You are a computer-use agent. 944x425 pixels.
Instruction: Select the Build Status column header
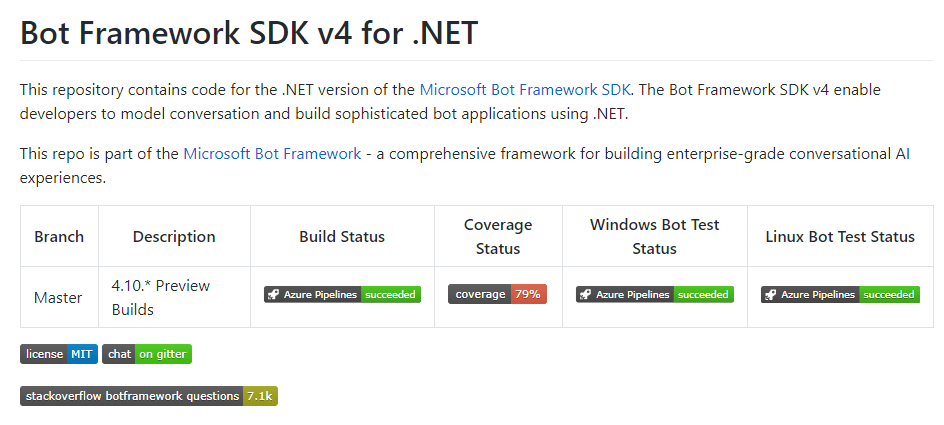click(342, 237)
